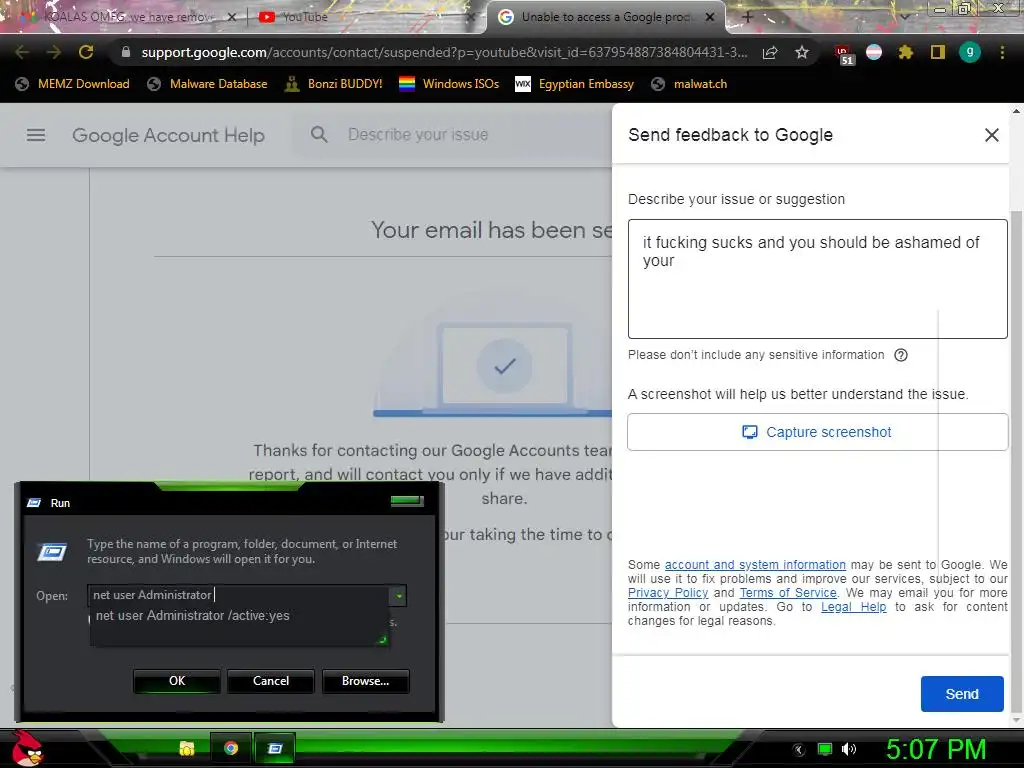Close the Send feedback to Google panel

point(991,135)
